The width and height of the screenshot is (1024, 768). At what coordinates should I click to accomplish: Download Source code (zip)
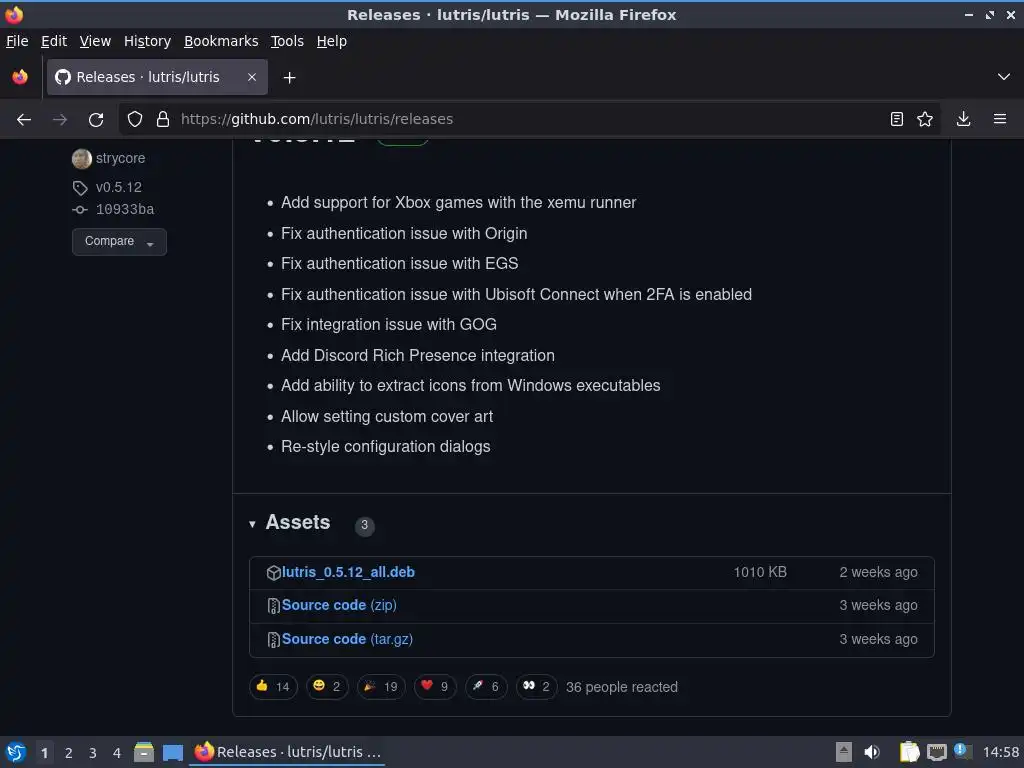pyautogui.click(x=339, y=605)
